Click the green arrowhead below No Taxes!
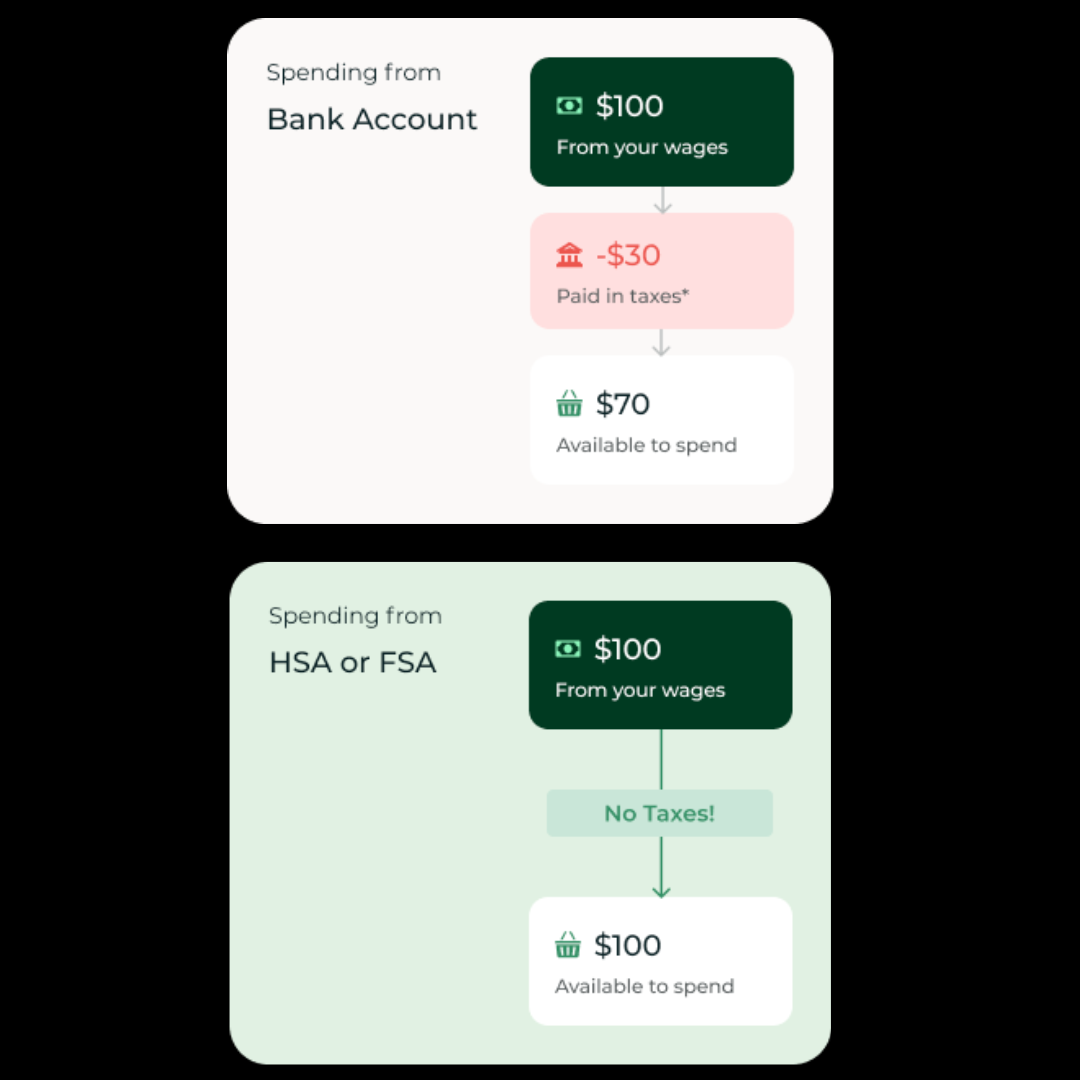 coord(661,888)
